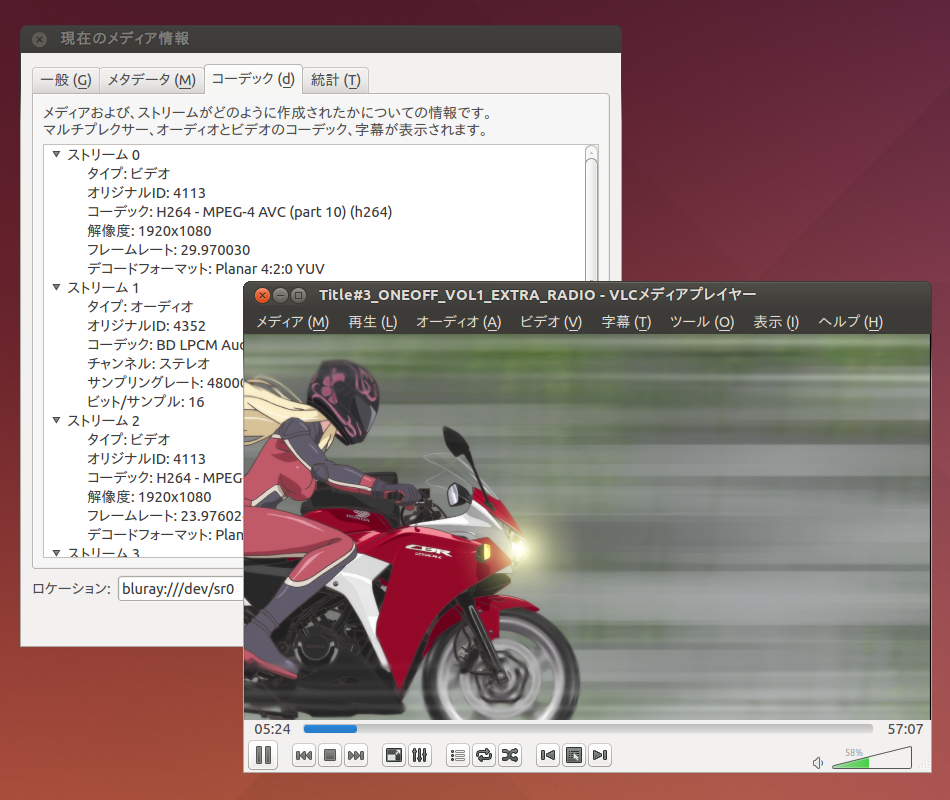950x800 pixels.
Task: Stop playback with the stop button
Action: [x=329, y=756]
